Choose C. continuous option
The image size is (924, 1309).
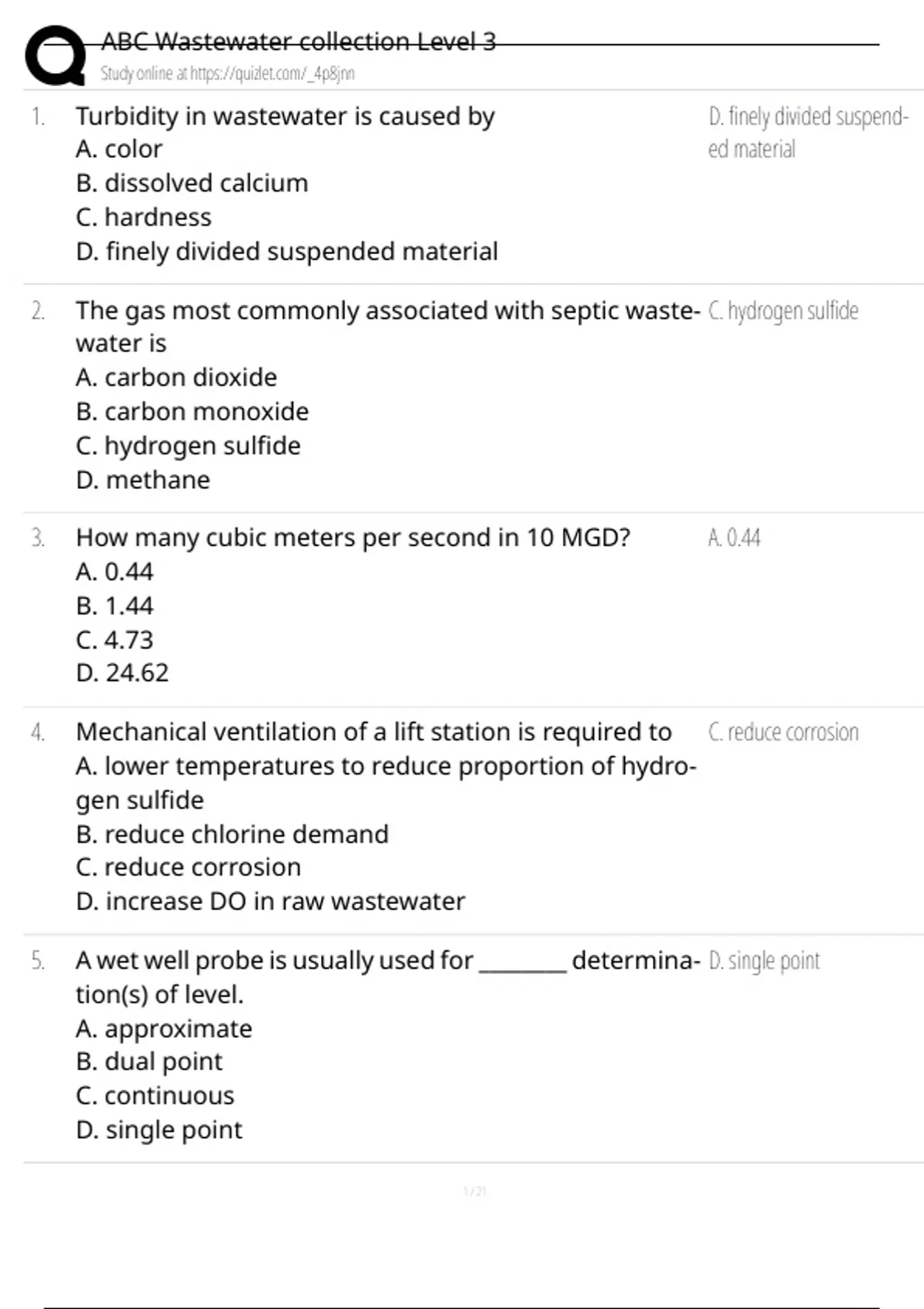[x=155, y=1096]
